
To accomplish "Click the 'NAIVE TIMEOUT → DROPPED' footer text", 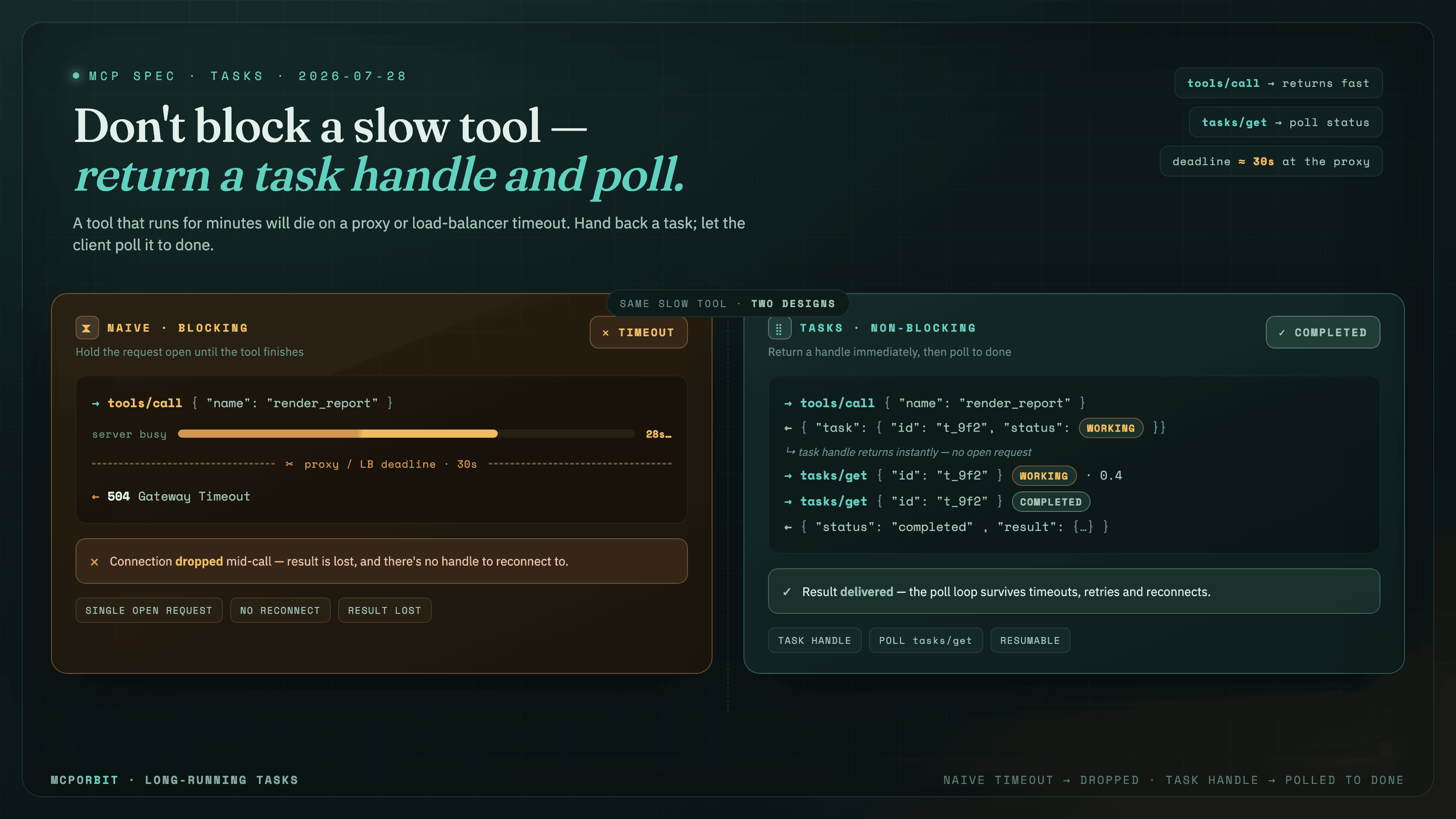I will click(1041, 779).
